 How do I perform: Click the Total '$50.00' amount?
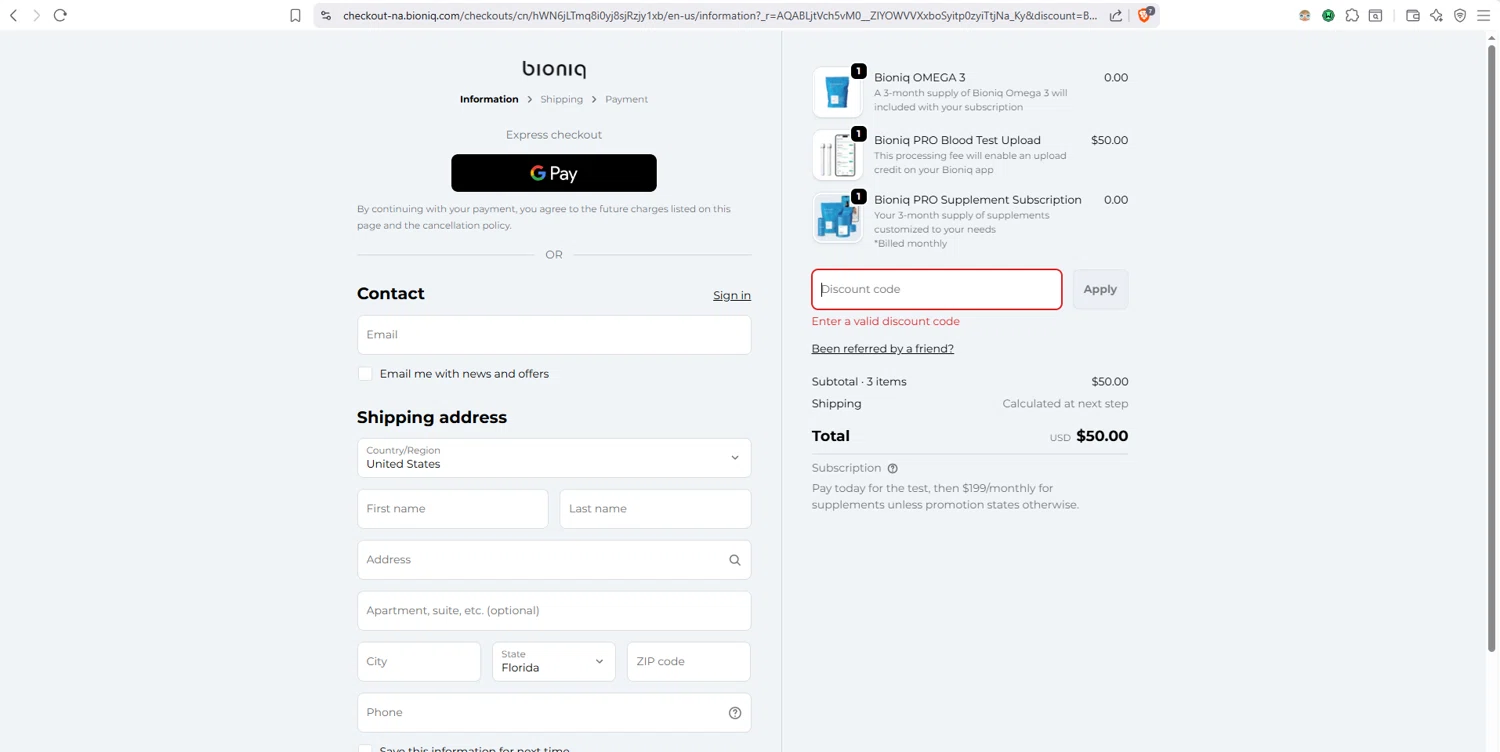[1102, 436]
